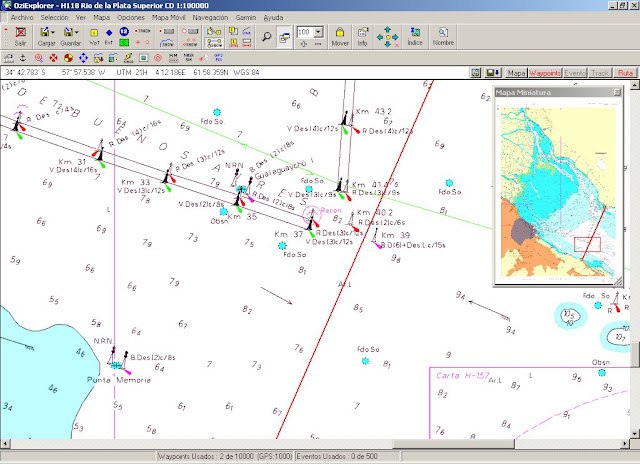Viewport: 640px width, 464px height.
Task: Click the Mapa Miniatura overview thumbnail
Action: tap(558, 191)
